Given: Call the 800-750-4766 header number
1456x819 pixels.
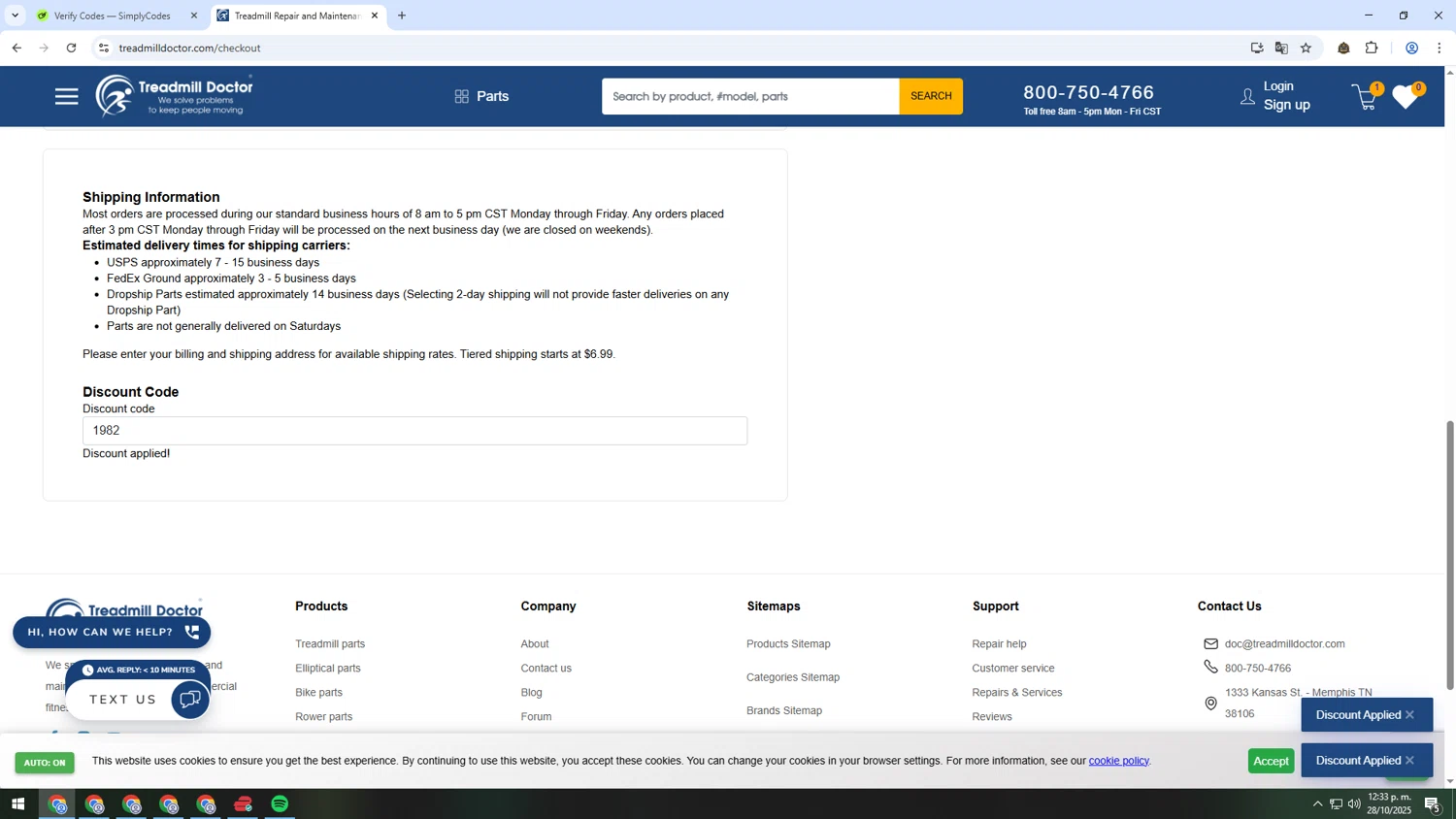Looking at the screenshot, I should click(1089, 92).
